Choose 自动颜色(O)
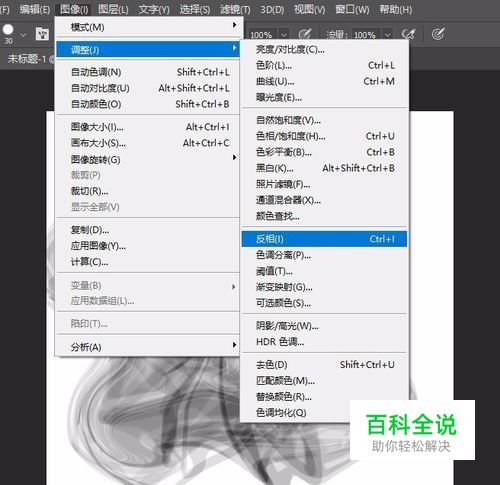Viewport: 500px width, 485px height. 148,104
